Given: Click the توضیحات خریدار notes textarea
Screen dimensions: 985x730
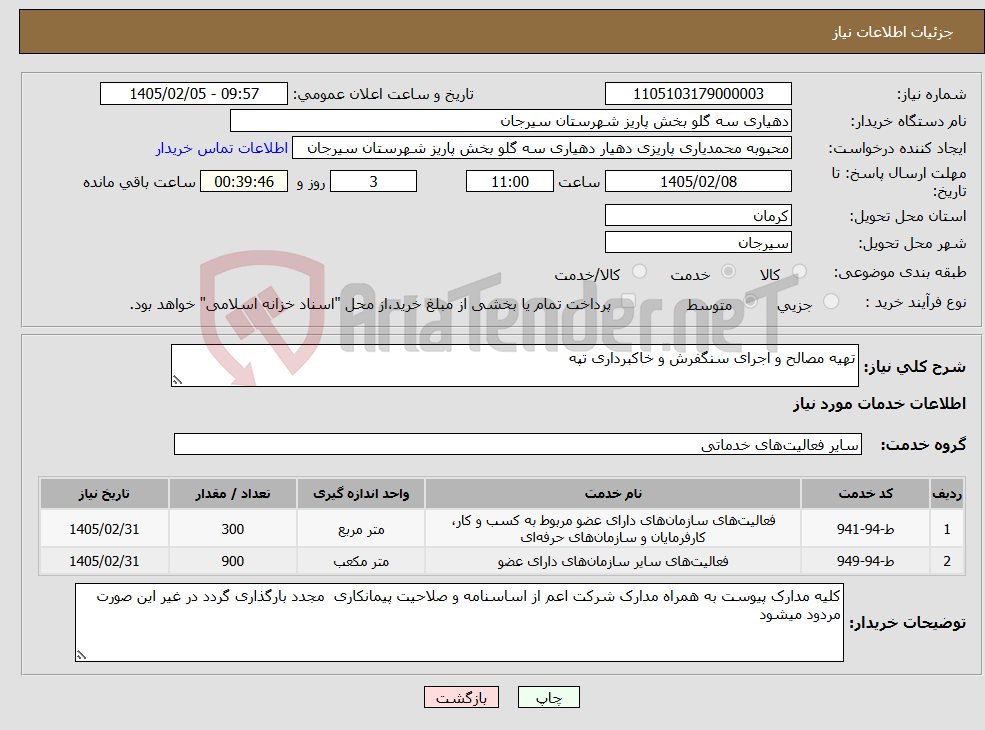Looking at the screenshot, I should [459, 622].
